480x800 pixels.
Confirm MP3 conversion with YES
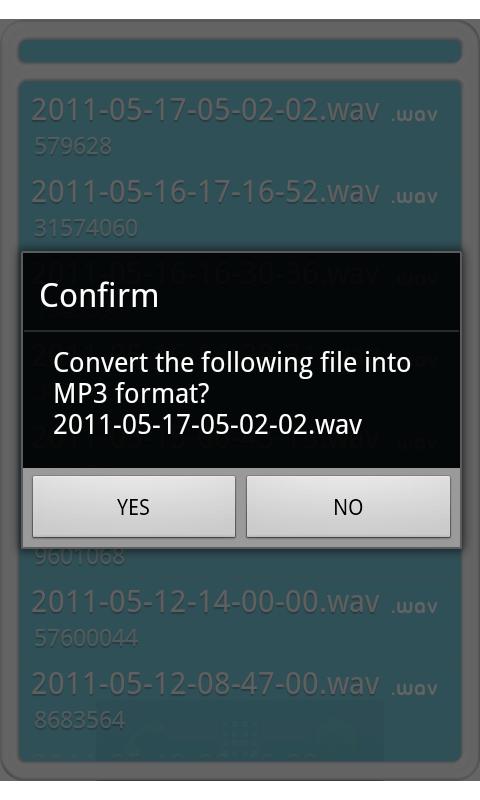pos(134,507)
